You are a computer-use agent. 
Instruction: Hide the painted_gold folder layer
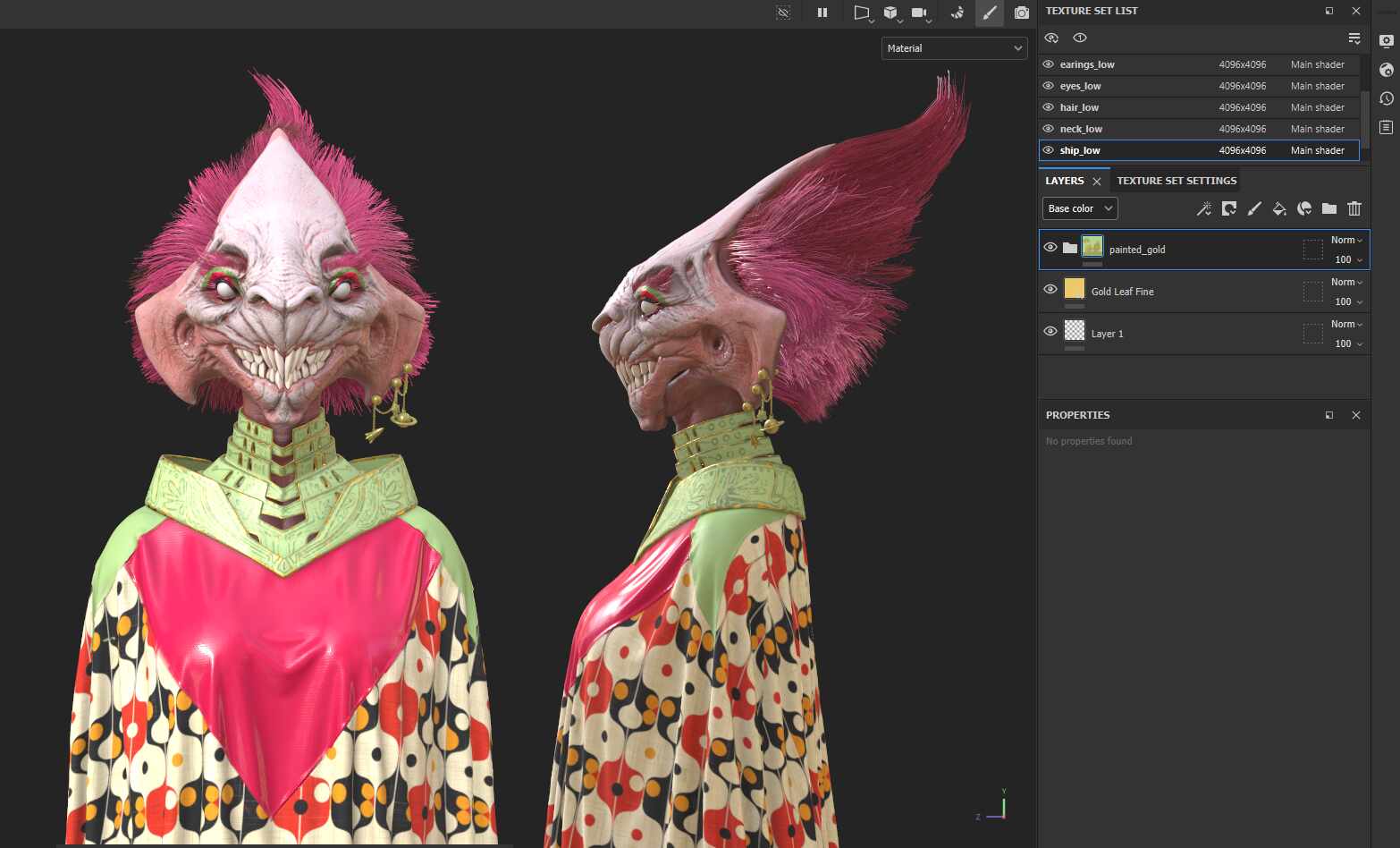[x=1050, y=247]
